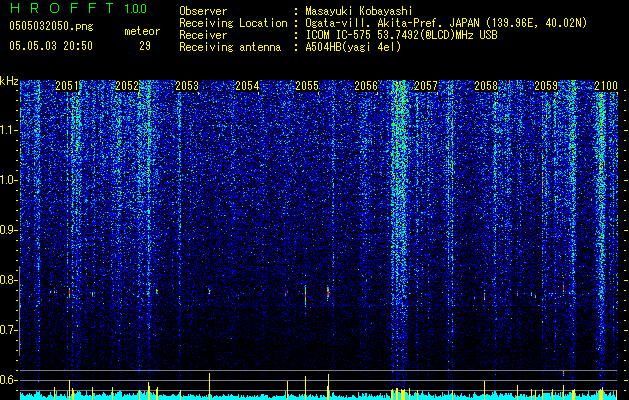Select the Ogata-vill. Akita-Pref. JAPAN location text
Viewport: 629px width, 400px height.
pyautogui.click(x=446, y=23)
